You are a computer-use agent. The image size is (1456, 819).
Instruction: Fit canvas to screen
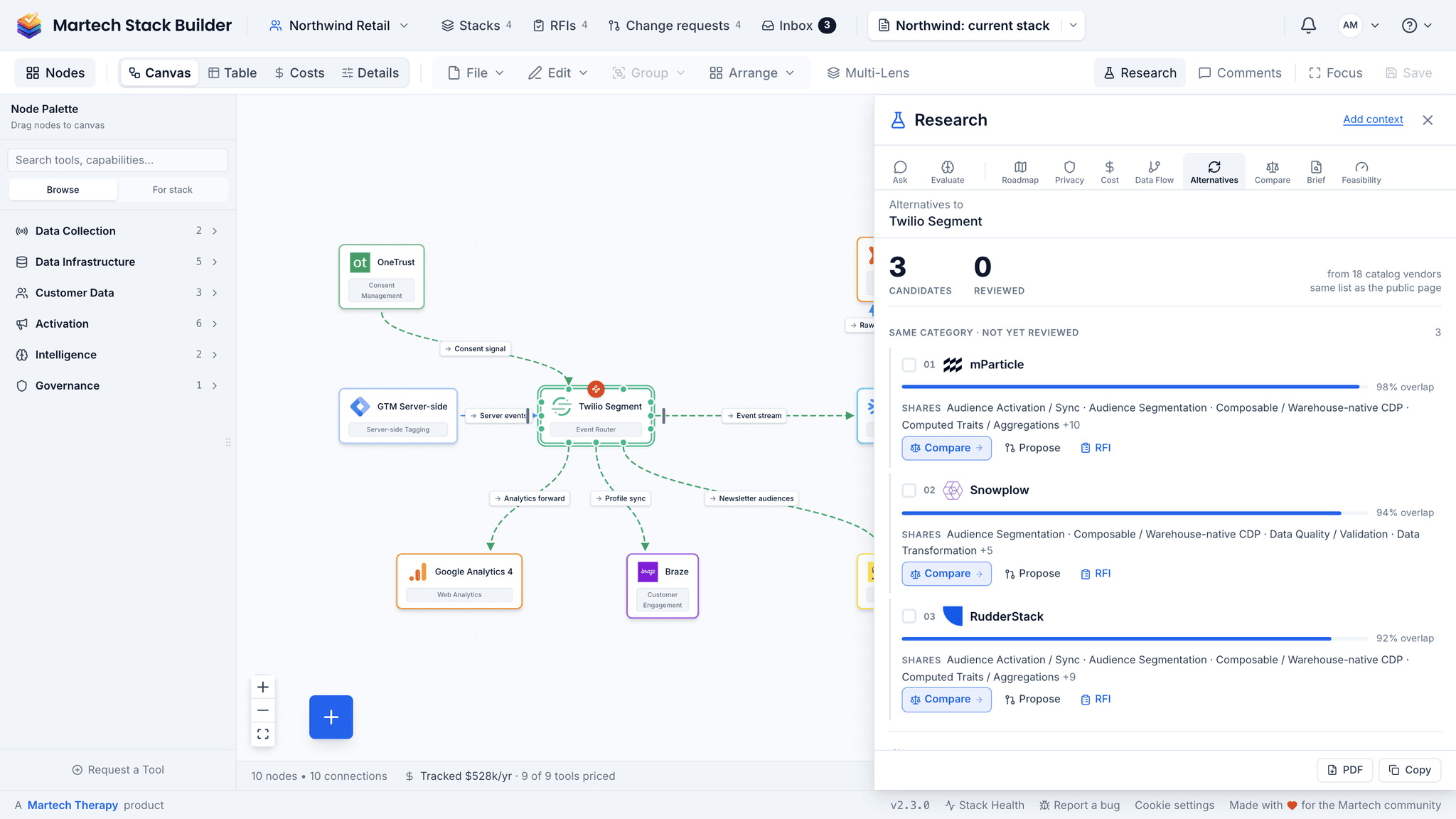pyautogui.click(x=263, y=734)
